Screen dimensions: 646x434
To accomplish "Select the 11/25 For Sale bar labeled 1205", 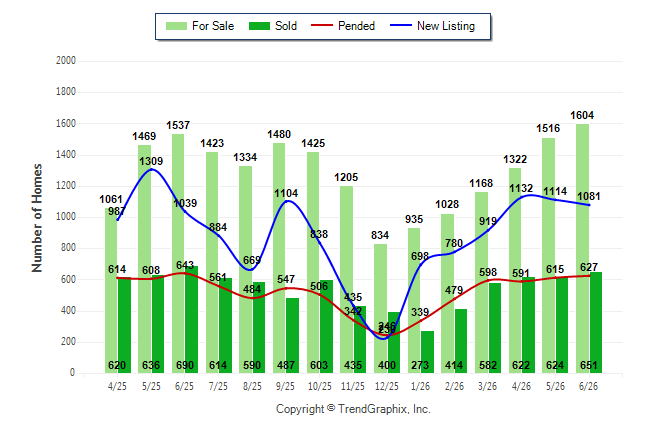I will pyautogui.click(x=346, y=279).
